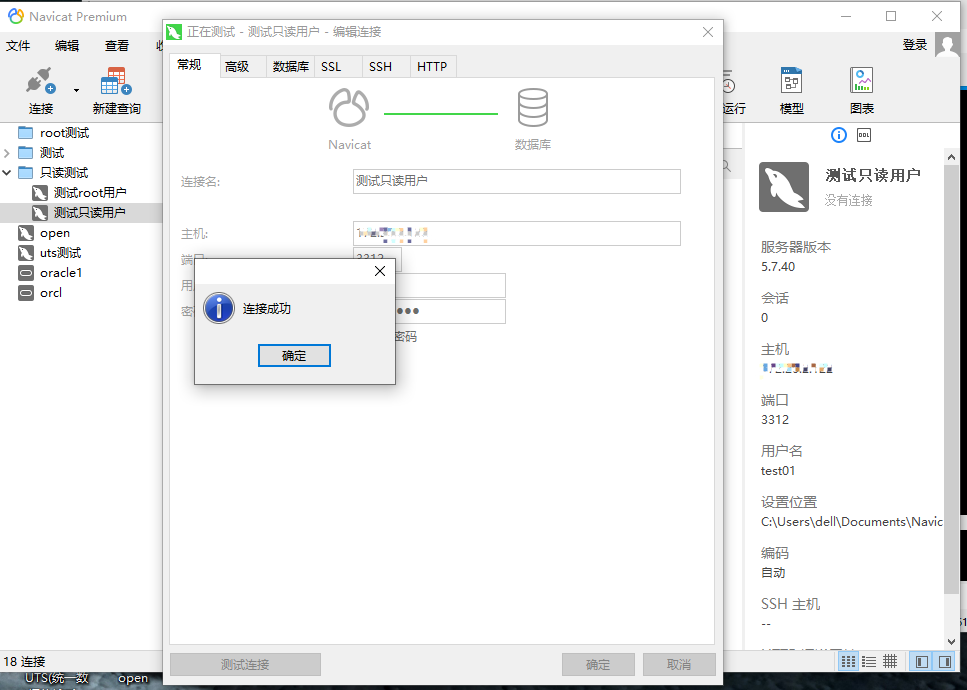Click the database cylinder icon in diagram
967x690 pixels.
533,107
